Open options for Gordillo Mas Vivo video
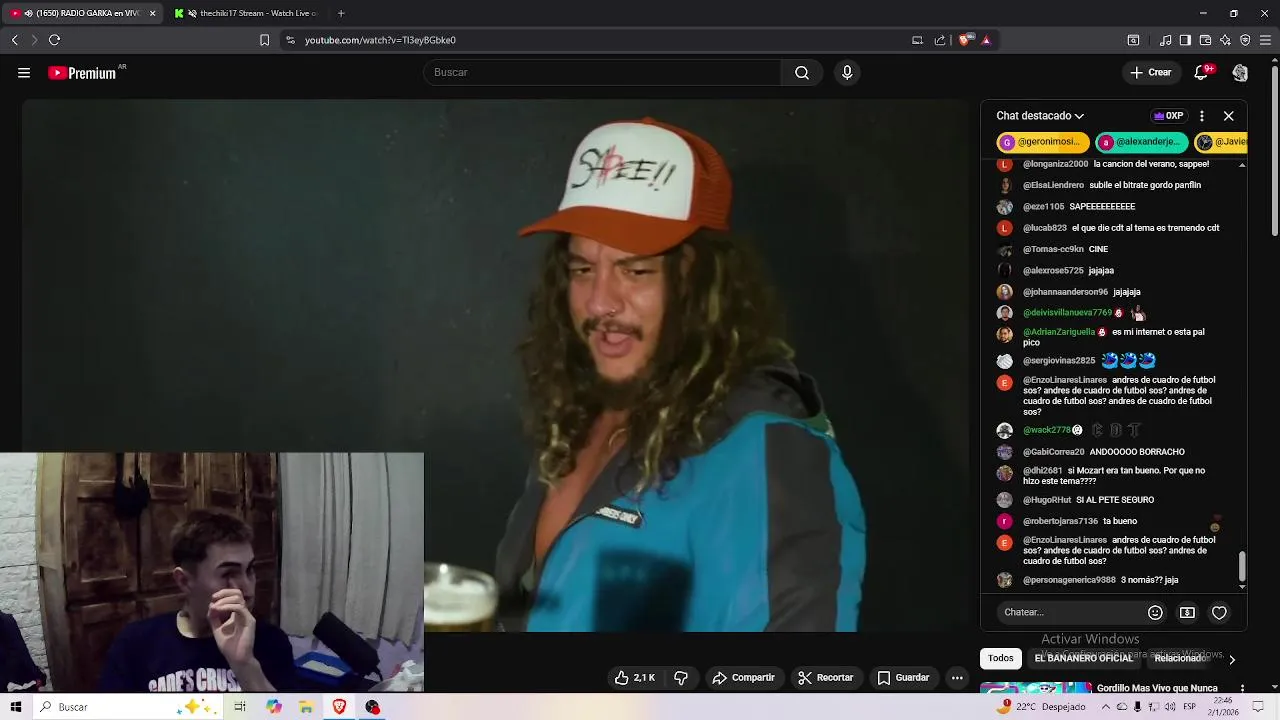 pos(1242,688)
